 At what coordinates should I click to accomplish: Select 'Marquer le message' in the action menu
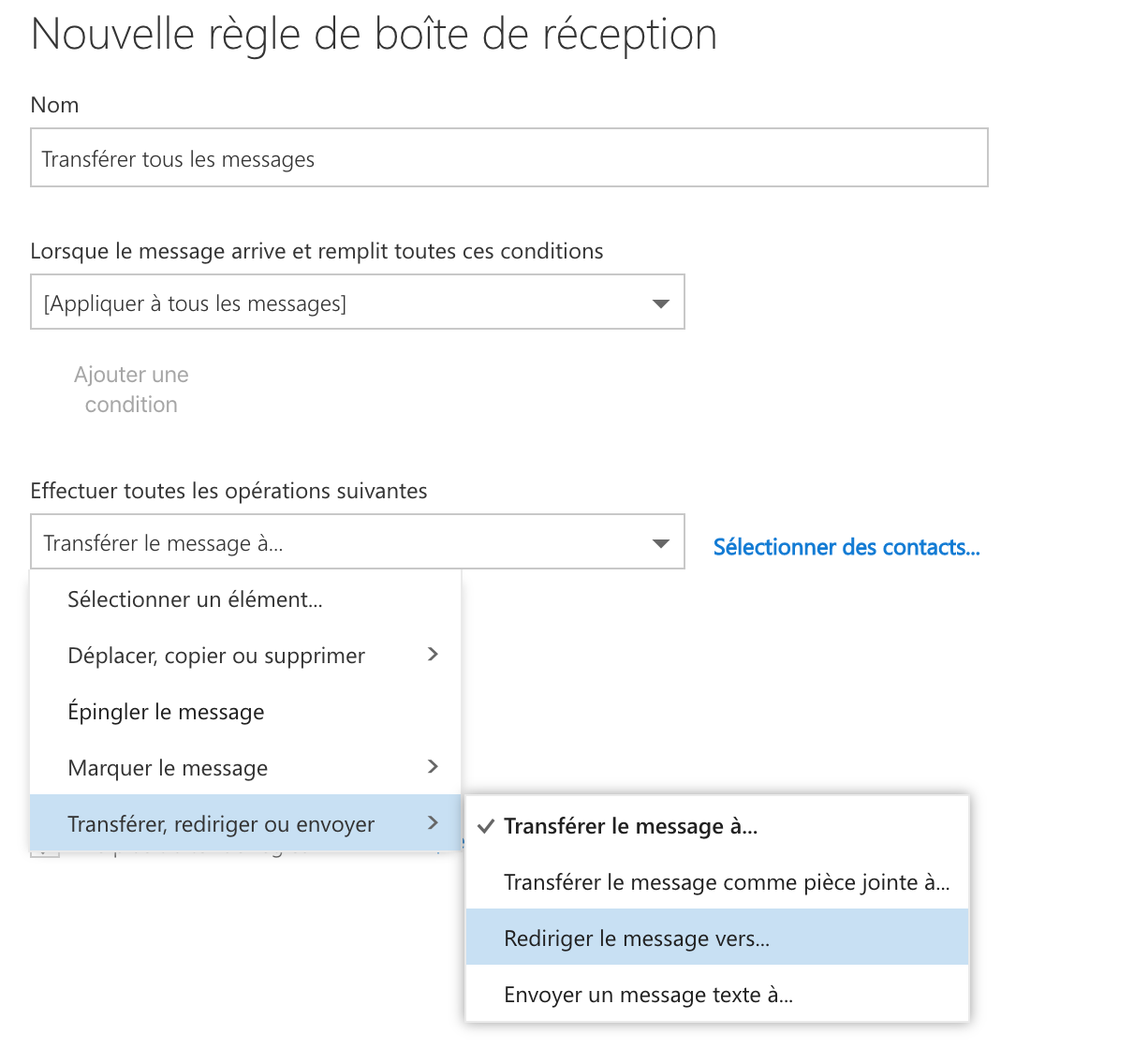pyautogui.click(x=168, y=767)
